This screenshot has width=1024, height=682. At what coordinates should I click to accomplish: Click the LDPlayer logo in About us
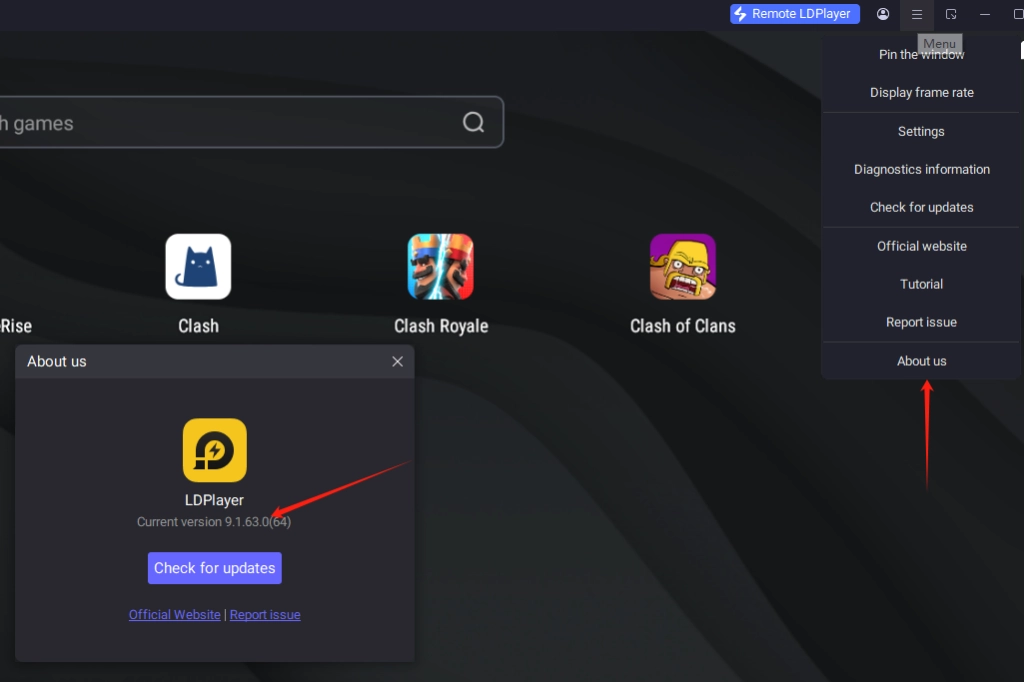215,450
